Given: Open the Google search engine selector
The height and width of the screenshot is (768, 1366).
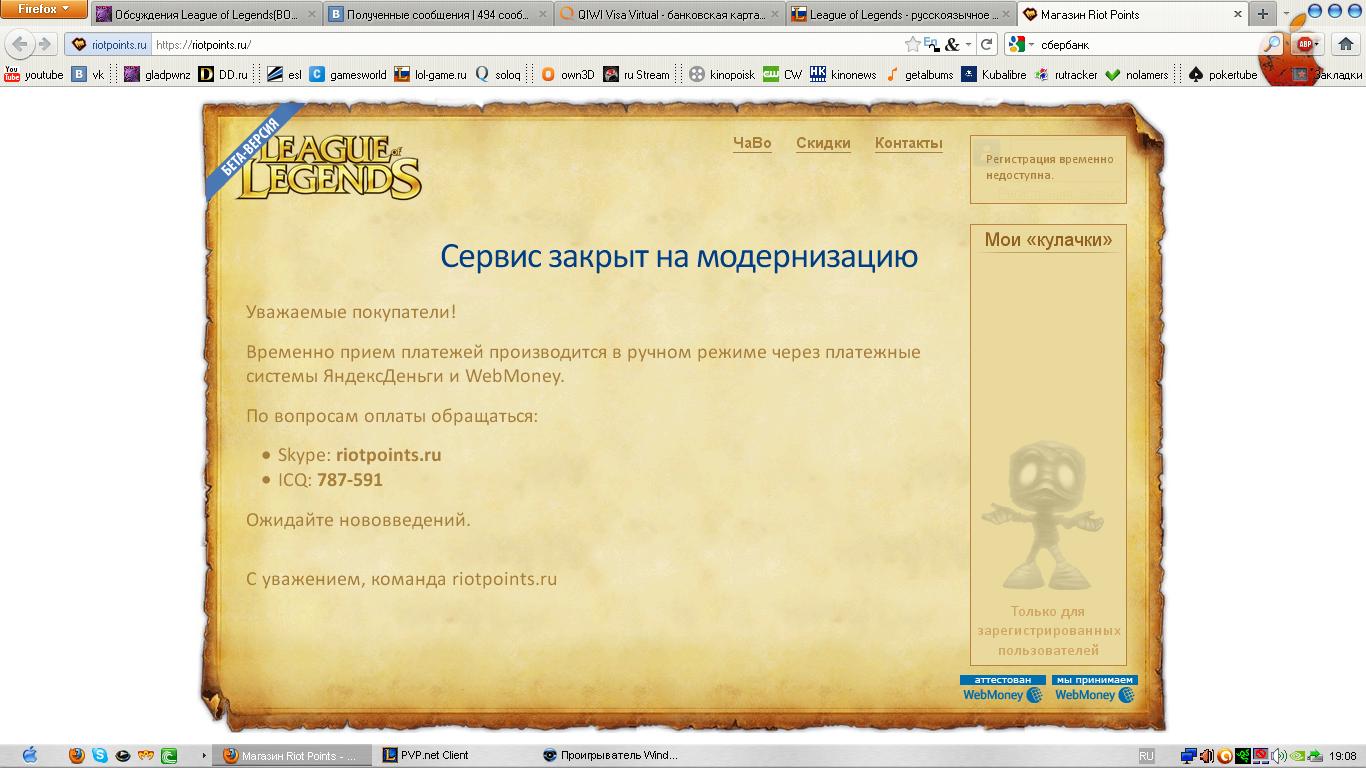Looking at the screenshot, I should coord(1020,44).
